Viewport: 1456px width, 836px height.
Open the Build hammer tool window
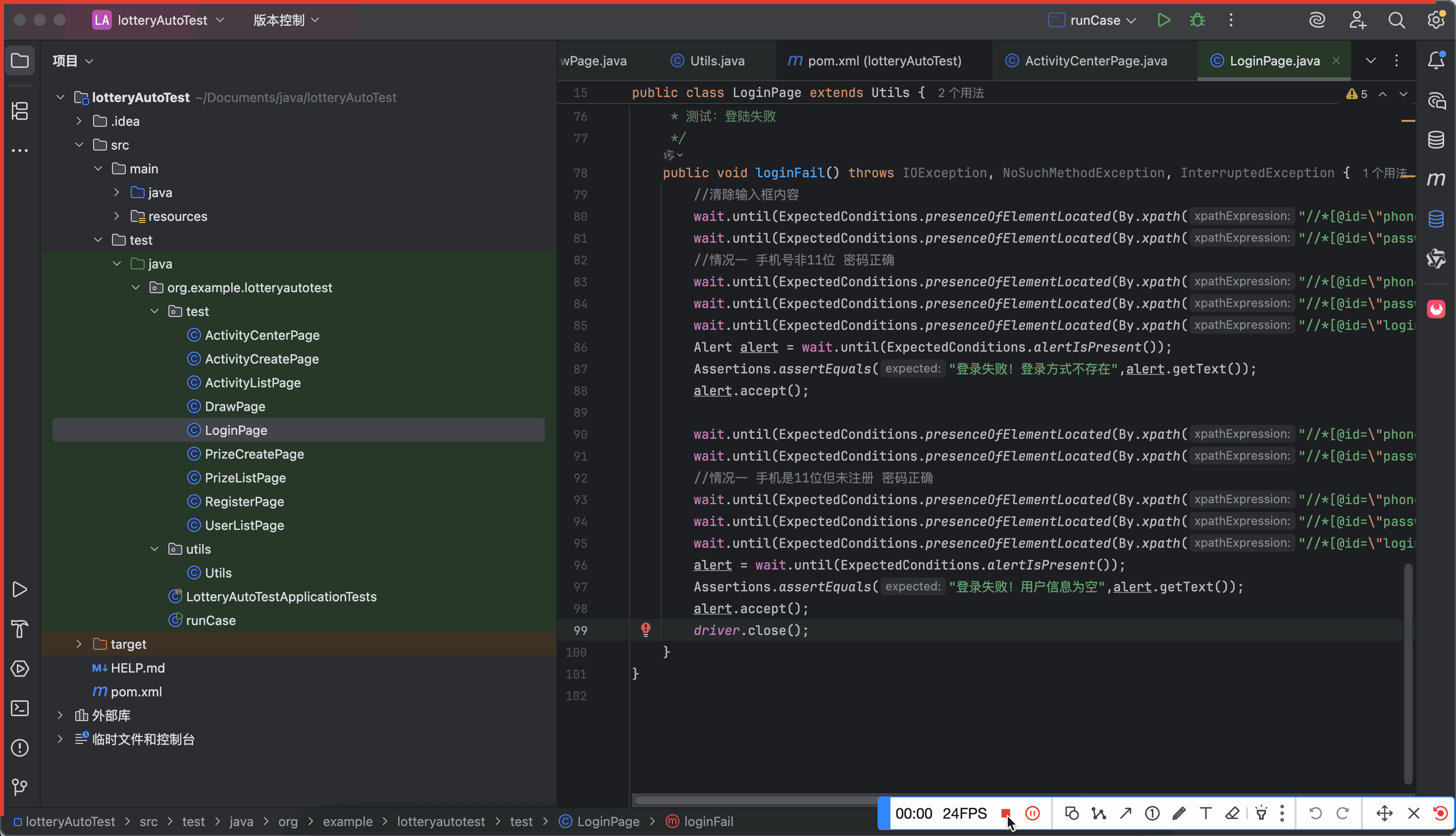[20, 628]
